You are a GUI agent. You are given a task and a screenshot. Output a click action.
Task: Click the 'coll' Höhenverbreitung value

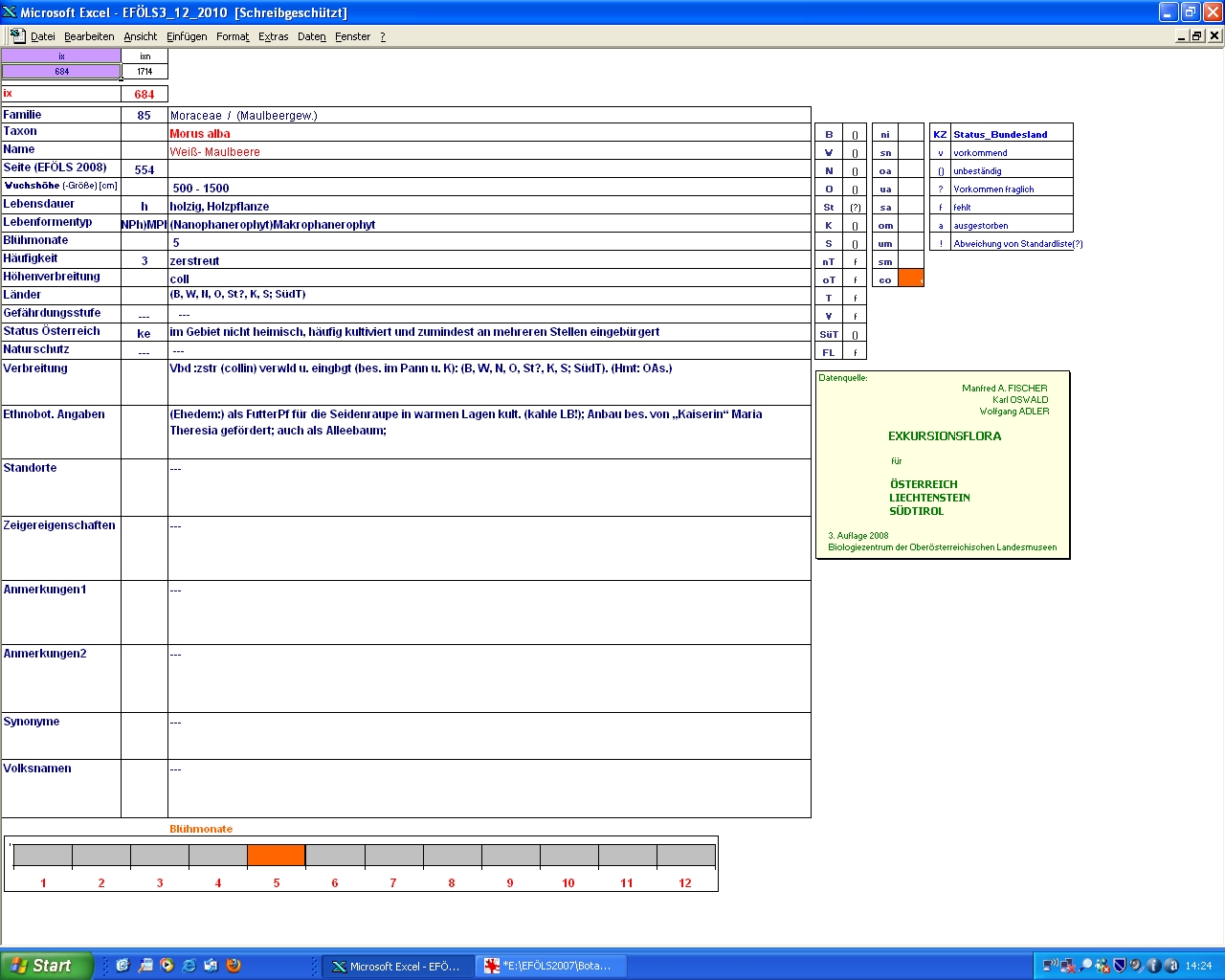[180, 279]
